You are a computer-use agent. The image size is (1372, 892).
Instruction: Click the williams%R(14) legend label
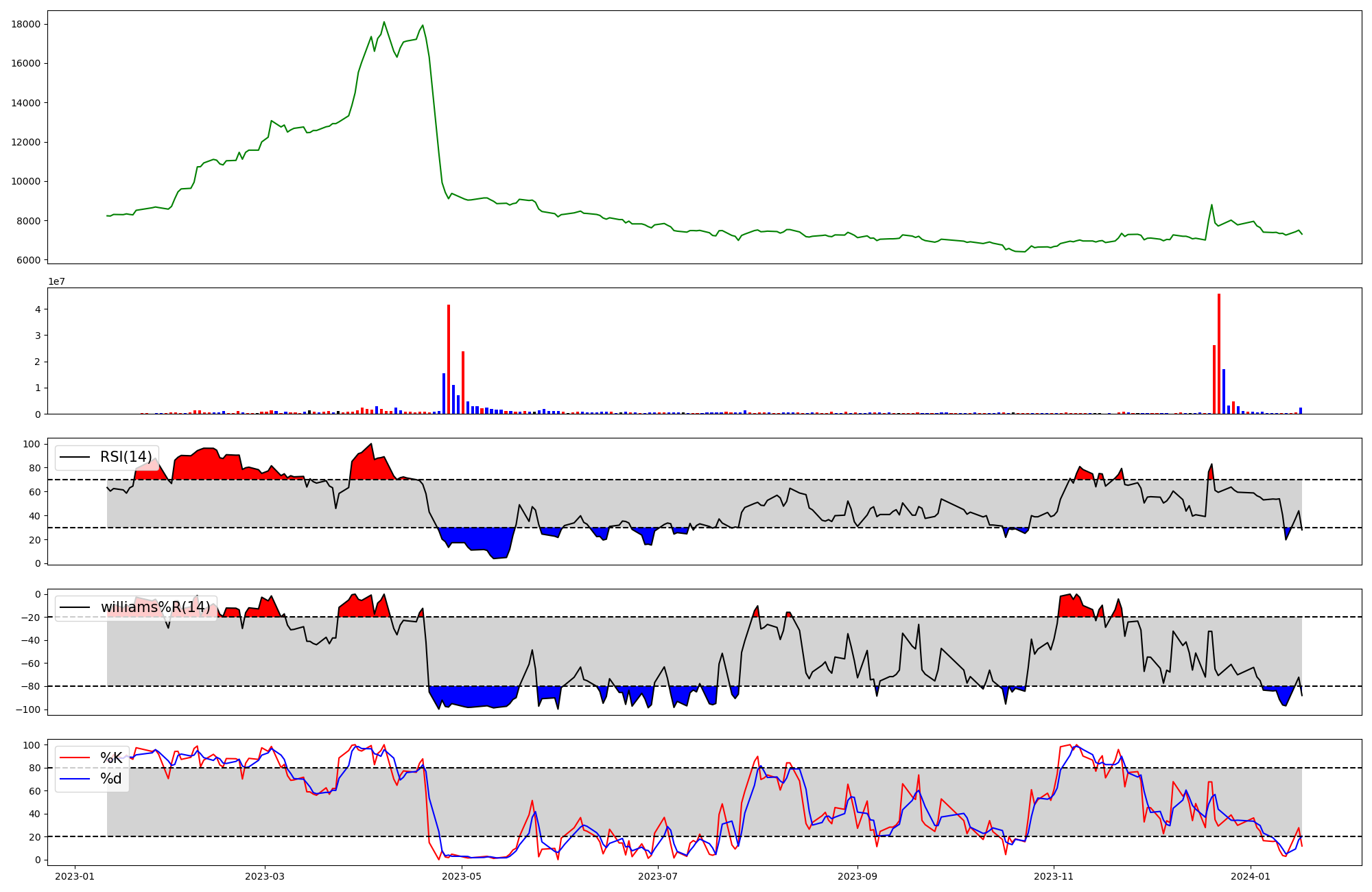(x=156, y=607)
